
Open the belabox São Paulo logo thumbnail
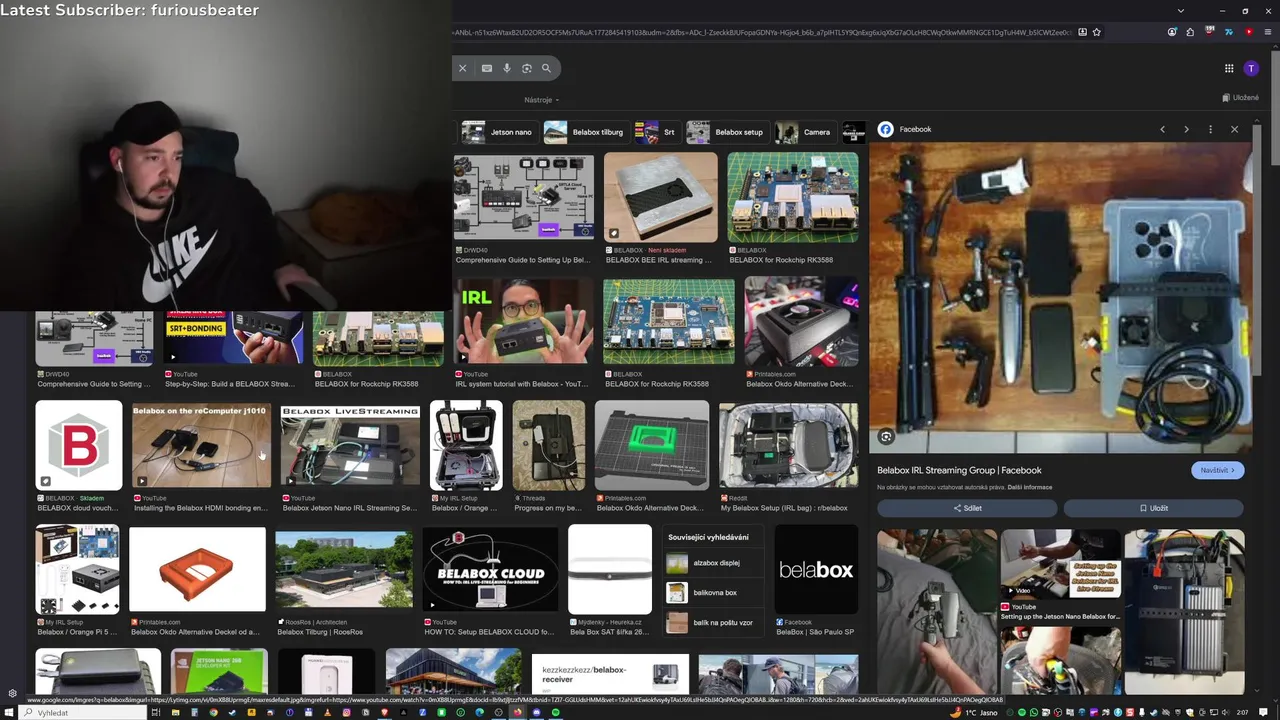click(x=816, y=569)
